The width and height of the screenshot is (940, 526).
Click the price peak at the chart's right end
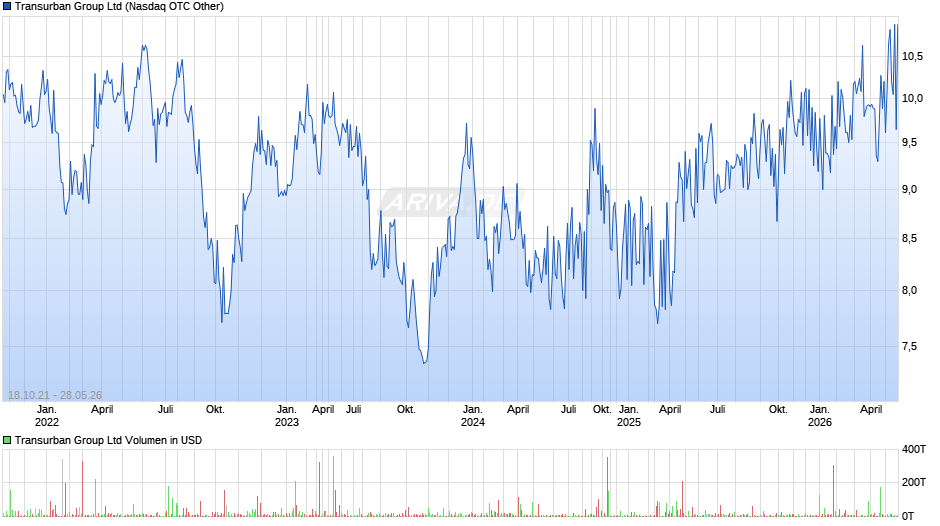pos(896,25)
